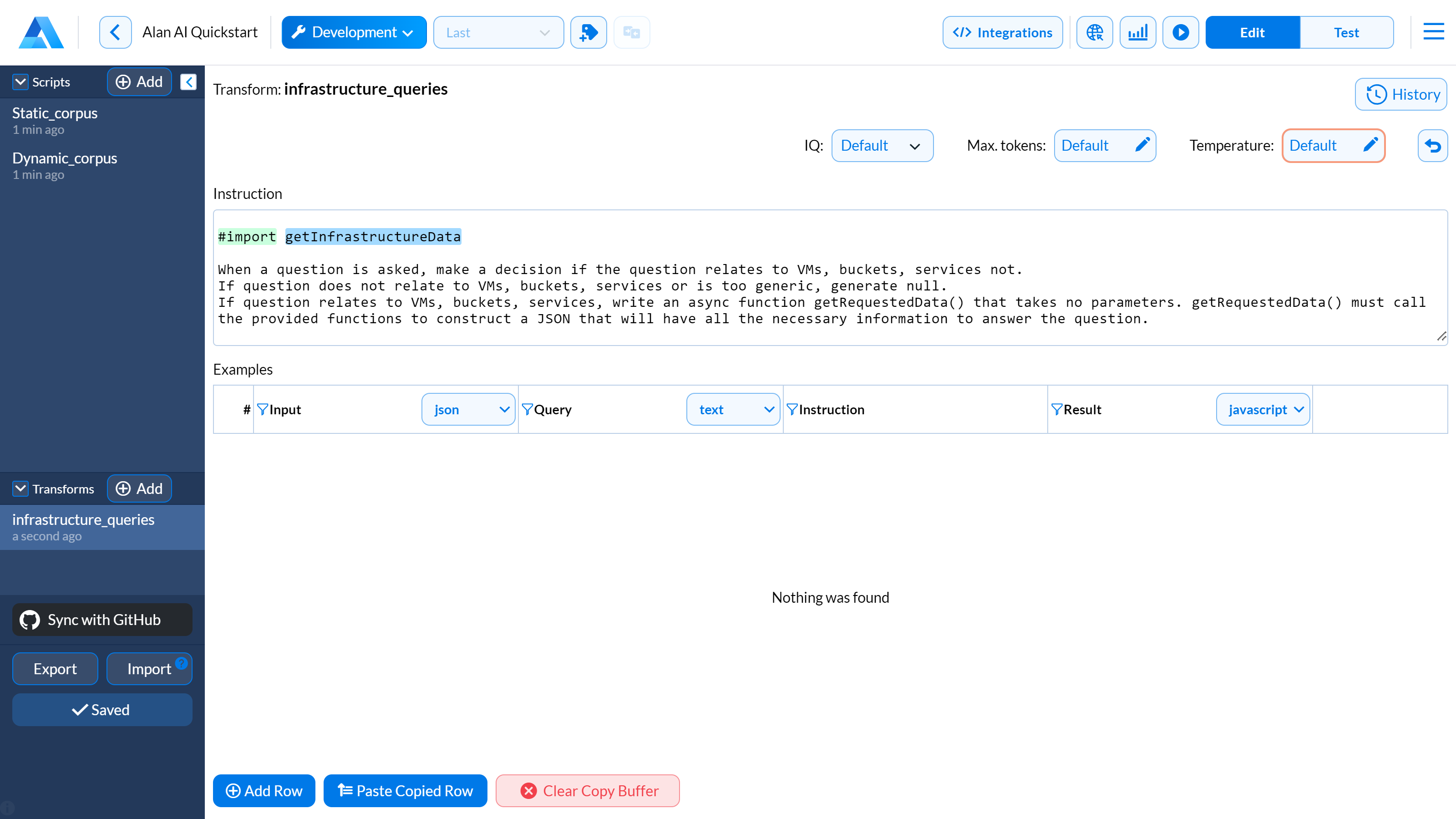Toggle the Transforms section checkbox
This screenshot has height=819, width=1456.
tap(20, 488)
